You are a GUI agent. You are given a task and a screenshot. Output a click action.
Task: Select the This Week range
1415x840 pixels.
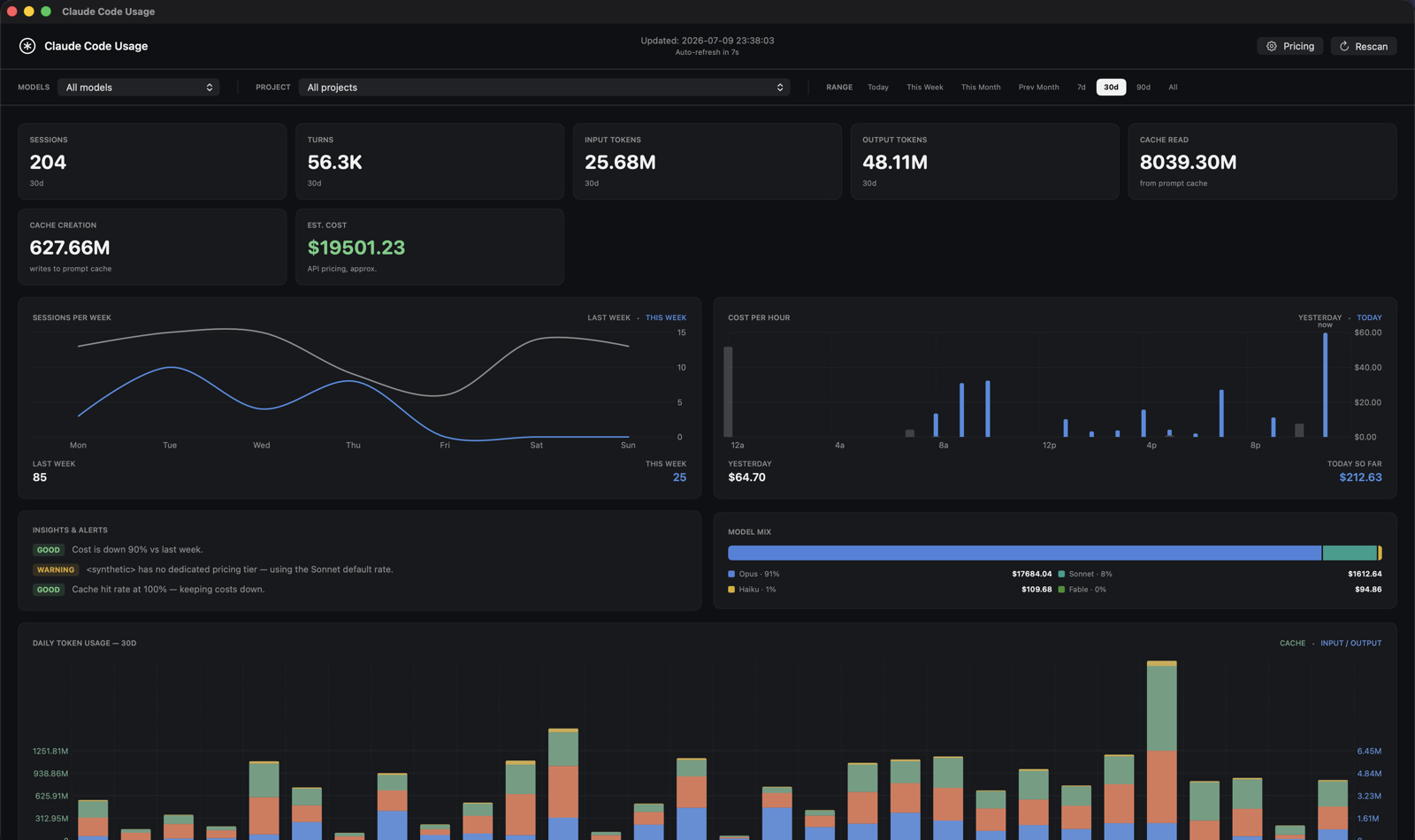coord(925,88)
